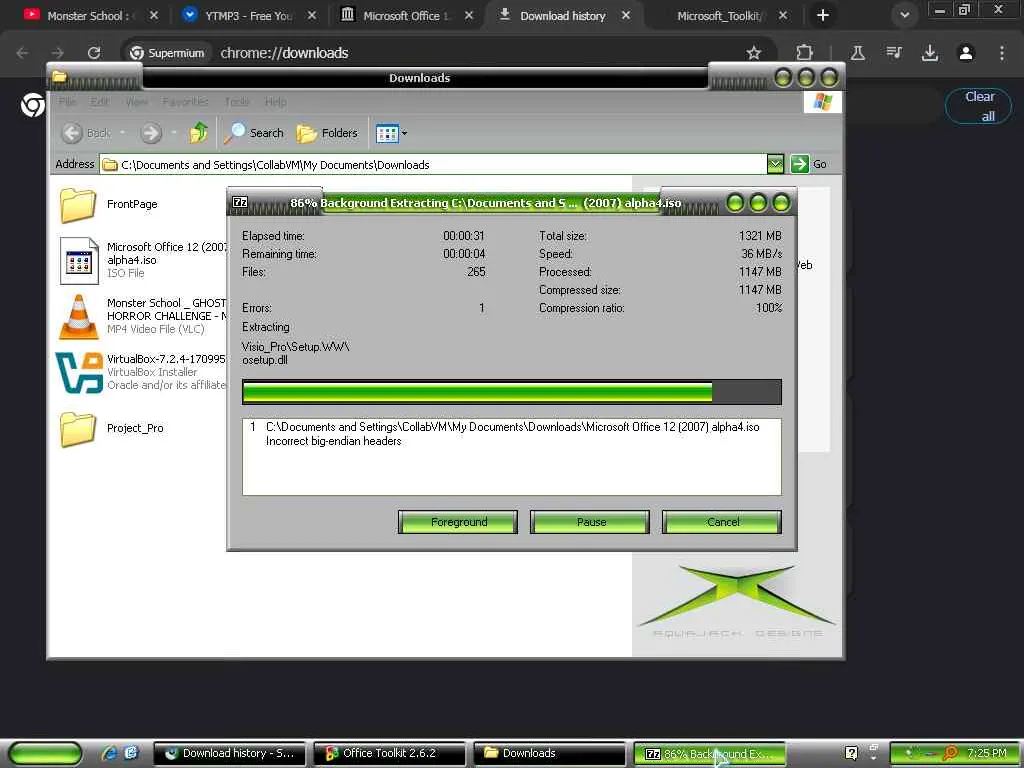Click the extraction progress bar
Screen dimensions: 1024x768
(x=511, y=392)
